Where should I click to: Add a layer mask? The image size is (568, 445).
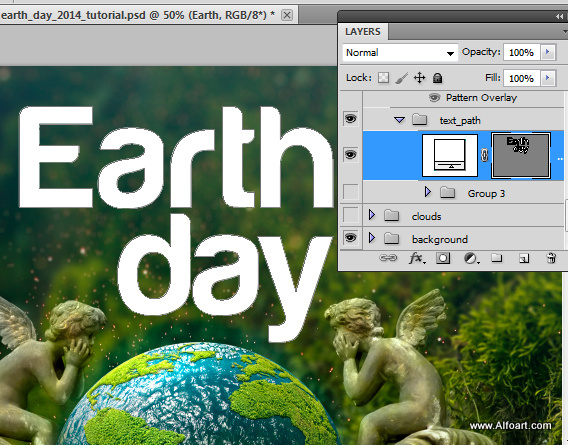tap(443, 258)
